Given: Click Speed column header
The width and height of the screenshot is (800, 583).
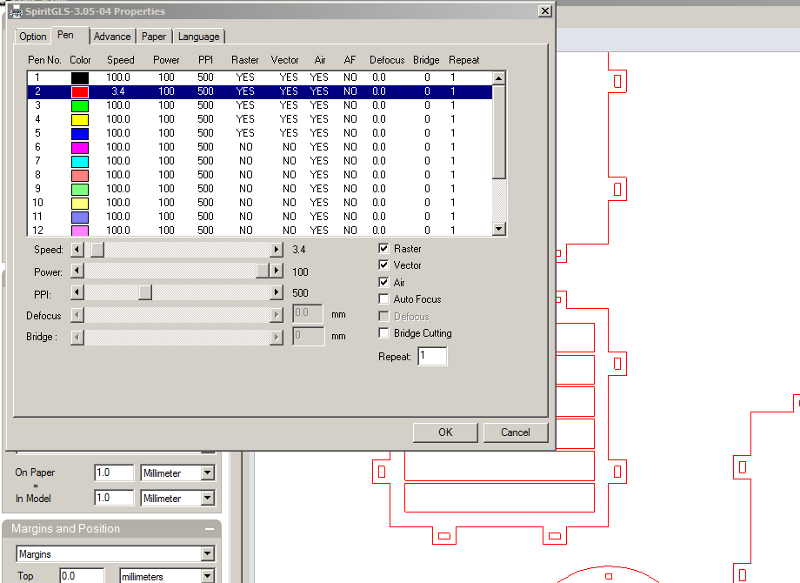Looking at the screenshot, I should pos(120,60).
